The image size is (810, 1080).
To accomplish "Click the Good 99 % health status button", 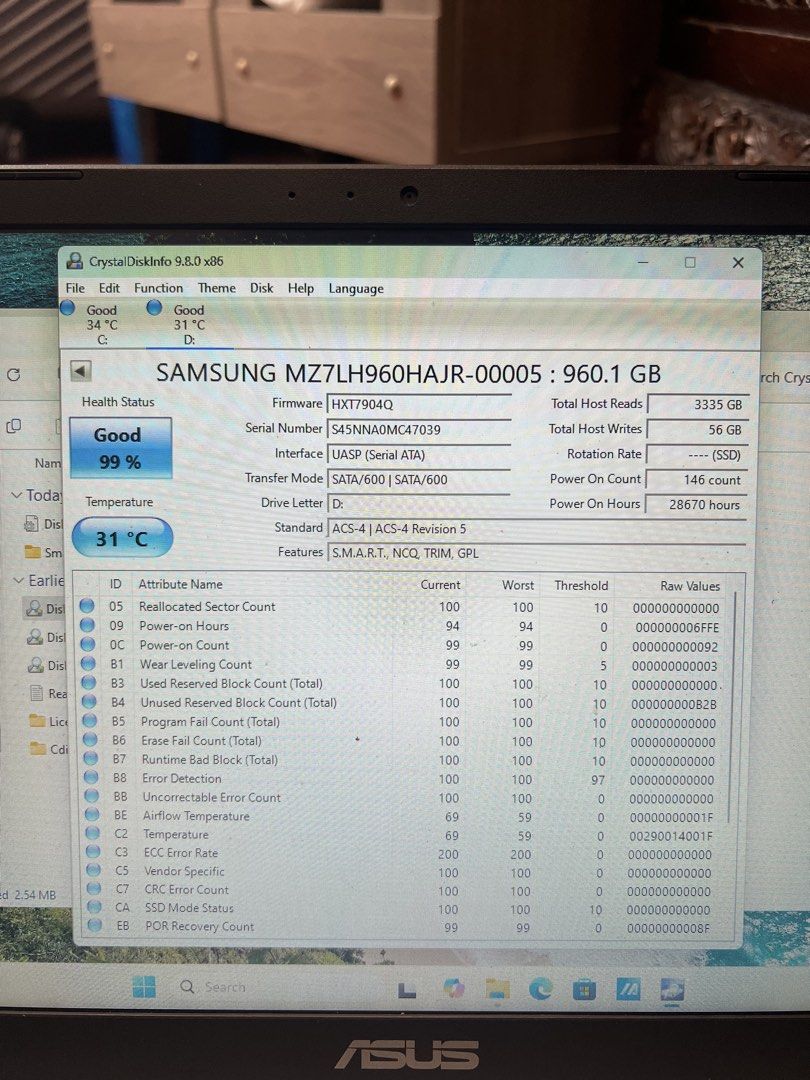I will click(121, 448).
